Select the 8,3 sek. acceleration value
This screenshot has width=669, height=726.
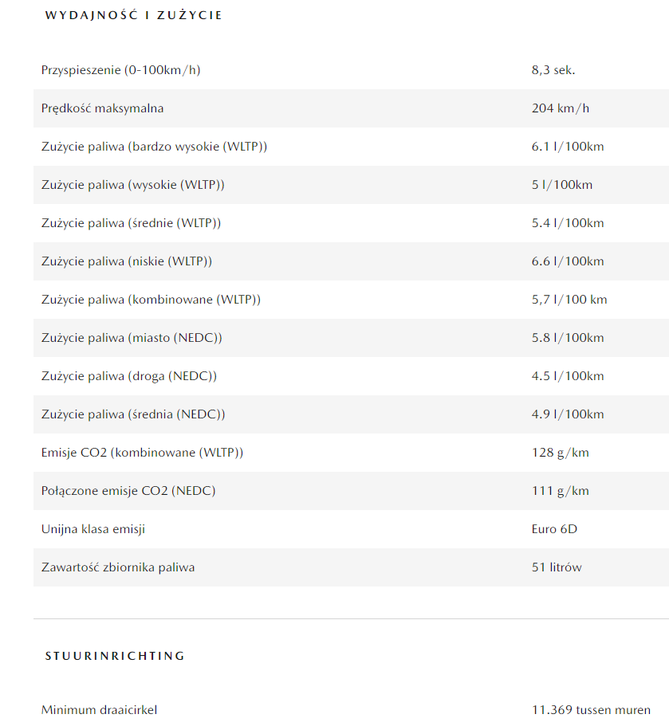tap(553, 70)
